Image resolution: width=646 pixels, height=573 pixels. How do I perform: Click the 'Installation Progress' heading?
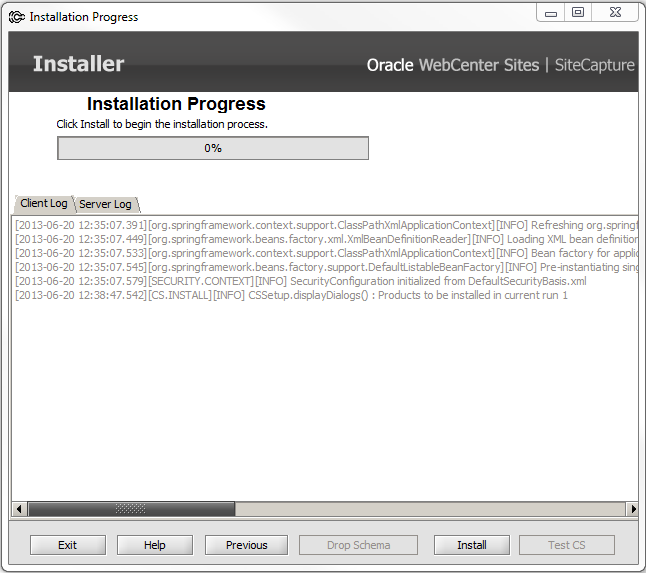176,104
